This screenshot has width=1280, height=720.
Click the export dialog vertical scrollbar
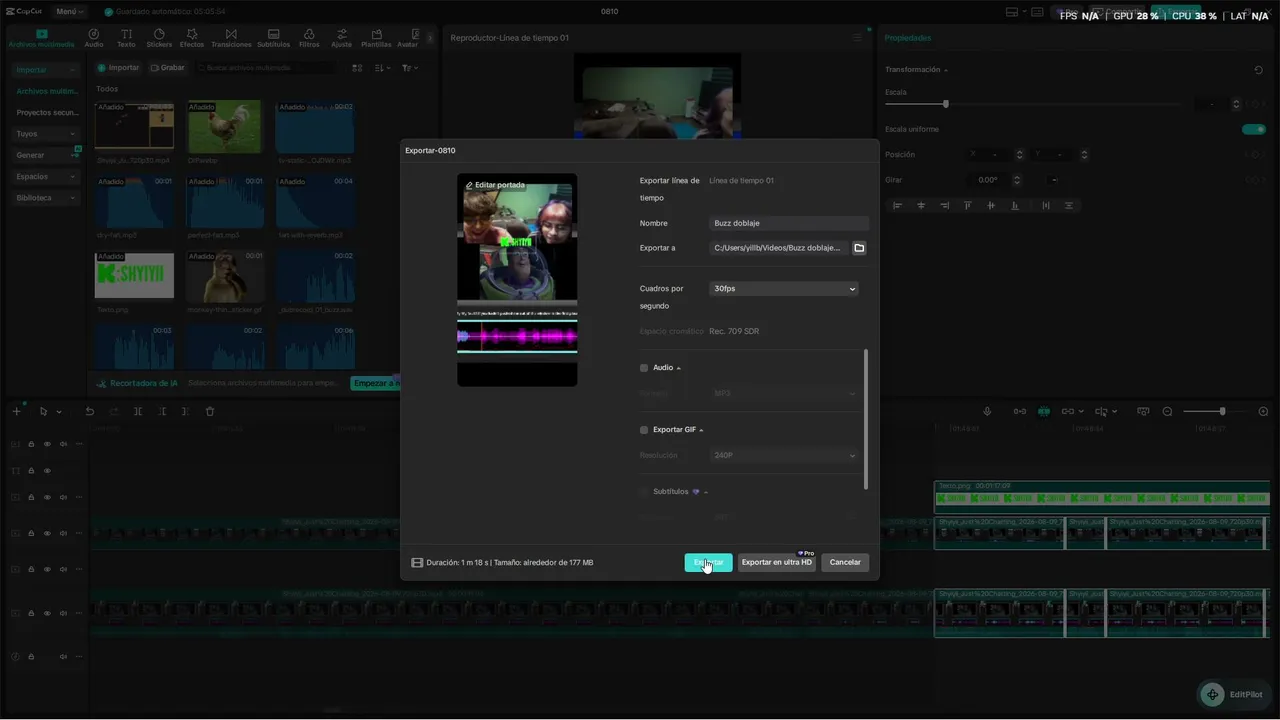tap(866, 420)
